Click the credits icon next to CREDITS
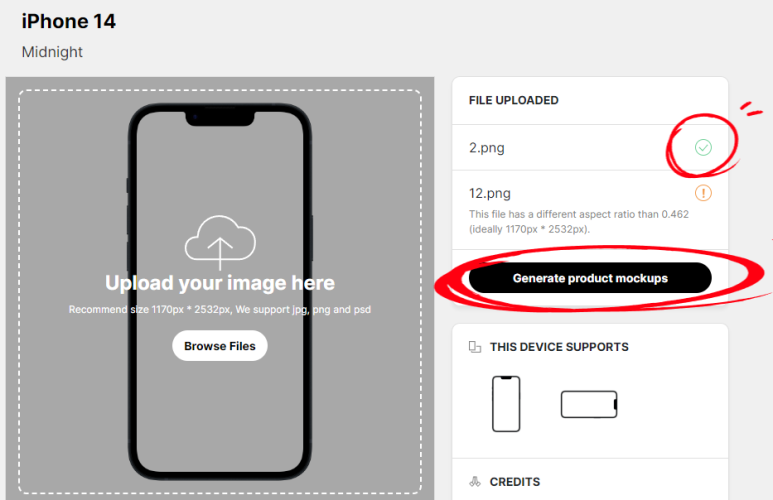Image resolution: width=773 pixels, height=500 pixels. click(x=475, y=482)
